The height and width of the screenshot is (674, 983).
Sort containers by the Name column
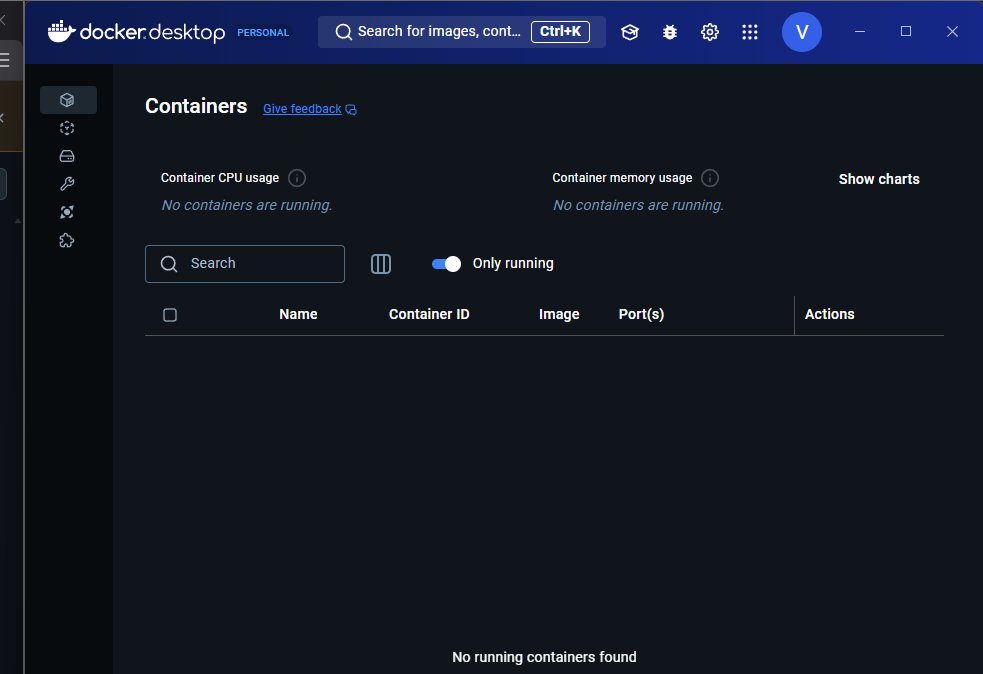tap(298, 314)
